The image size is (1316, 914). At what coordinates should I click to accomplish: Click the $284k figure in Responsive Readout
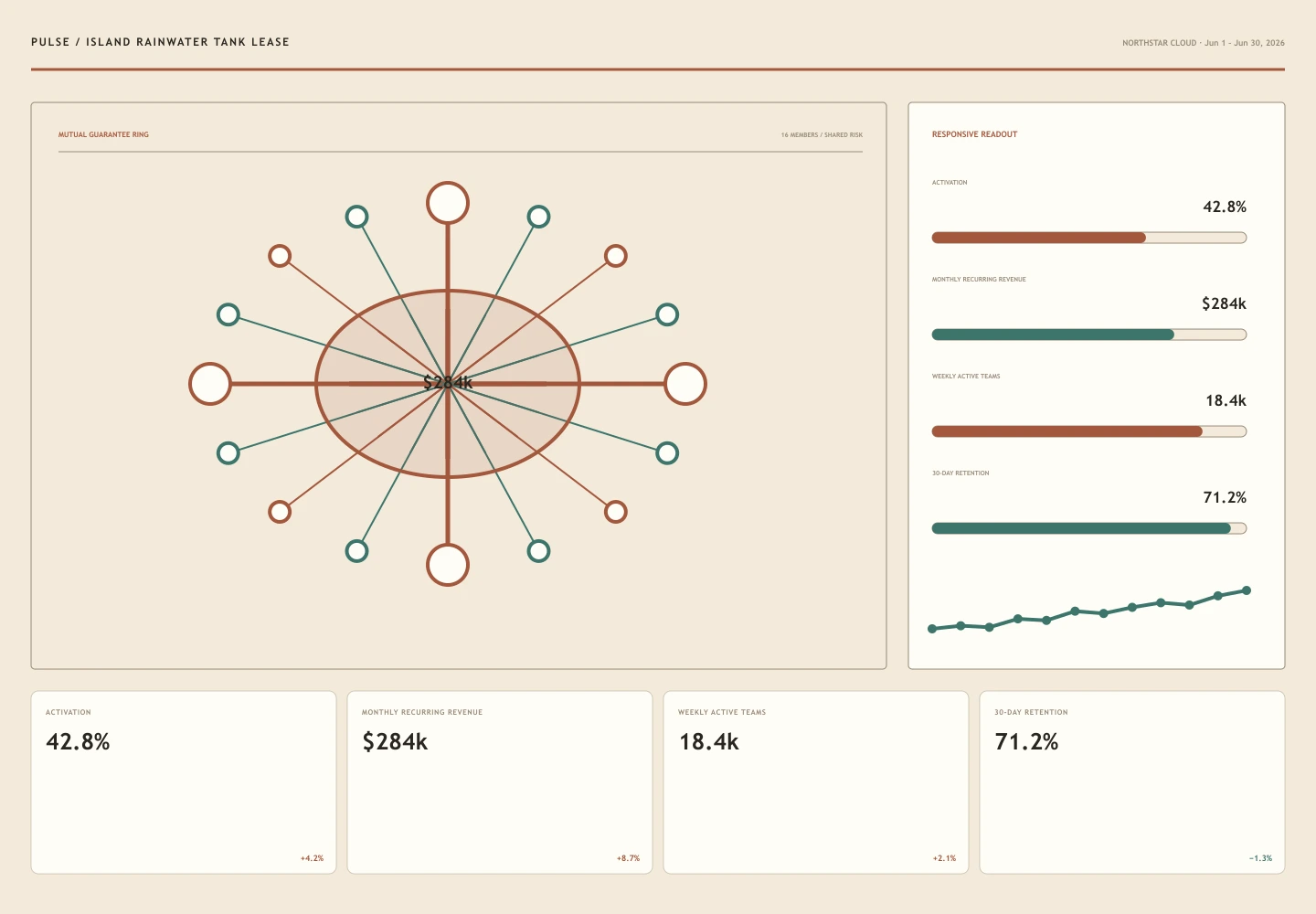point(1224,303)
